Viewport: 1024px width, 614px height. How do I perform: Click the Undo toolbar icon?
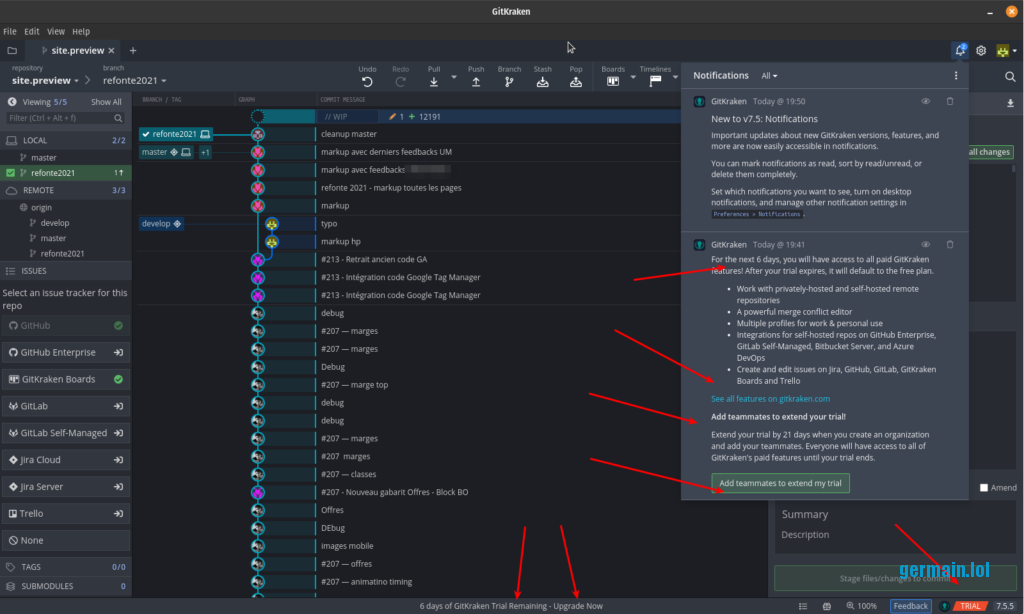pos(367,81)
